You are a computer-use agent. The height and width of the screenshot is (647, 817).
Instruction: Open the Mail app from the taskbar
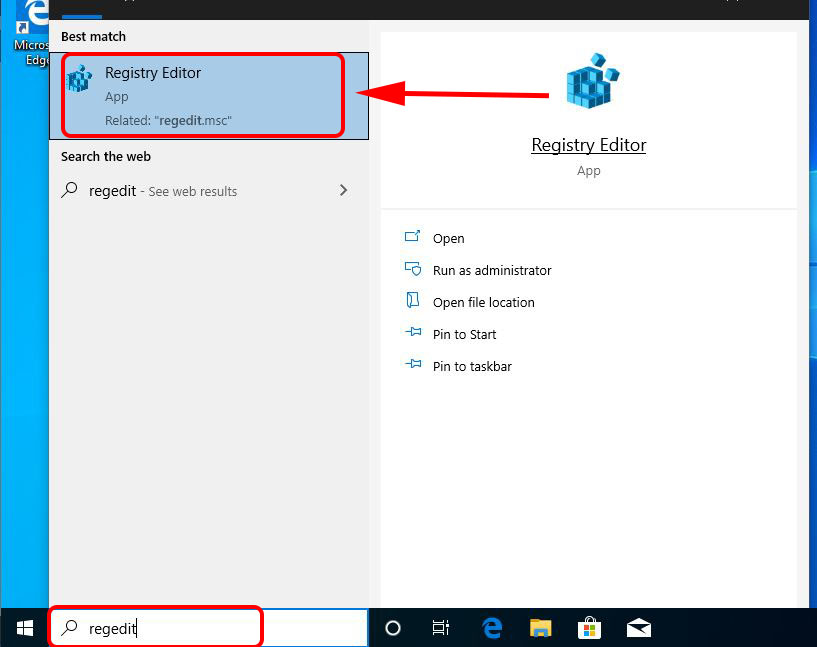pos(639,628)
